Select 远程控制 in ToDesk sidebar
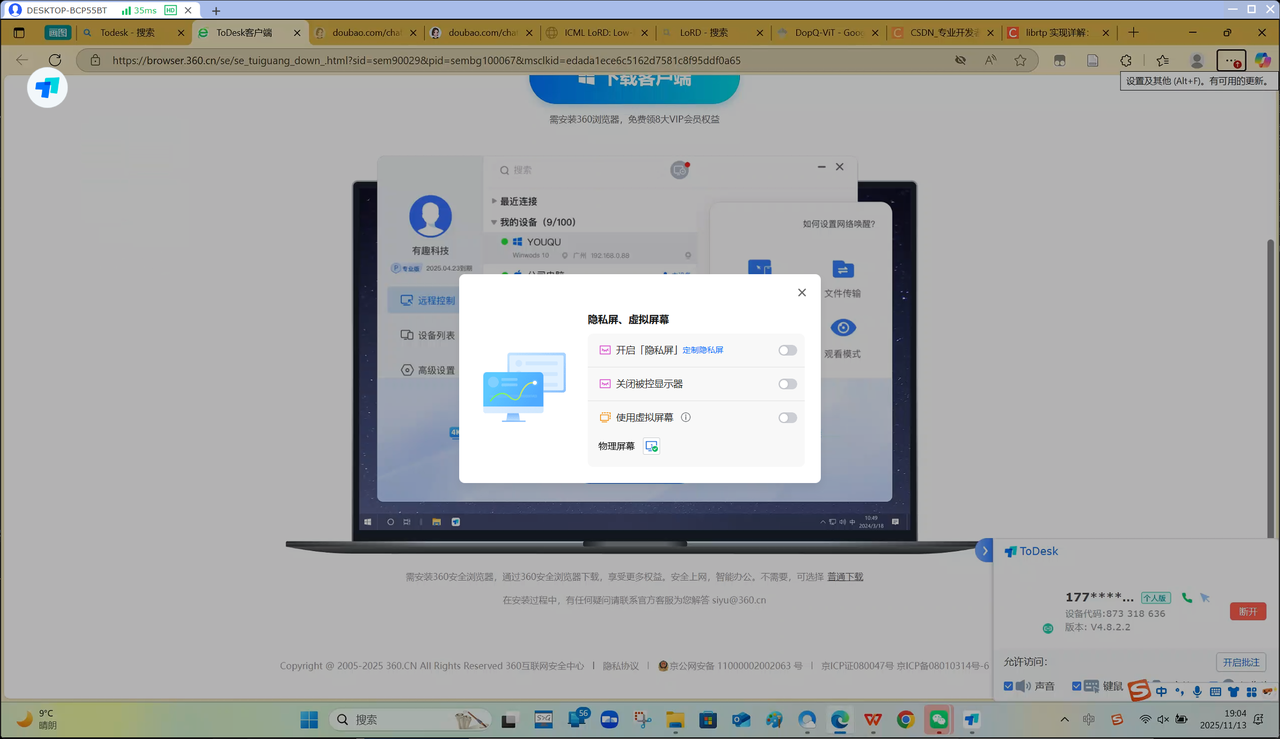This screenshot has height=739, width=1280. (426, 300)
